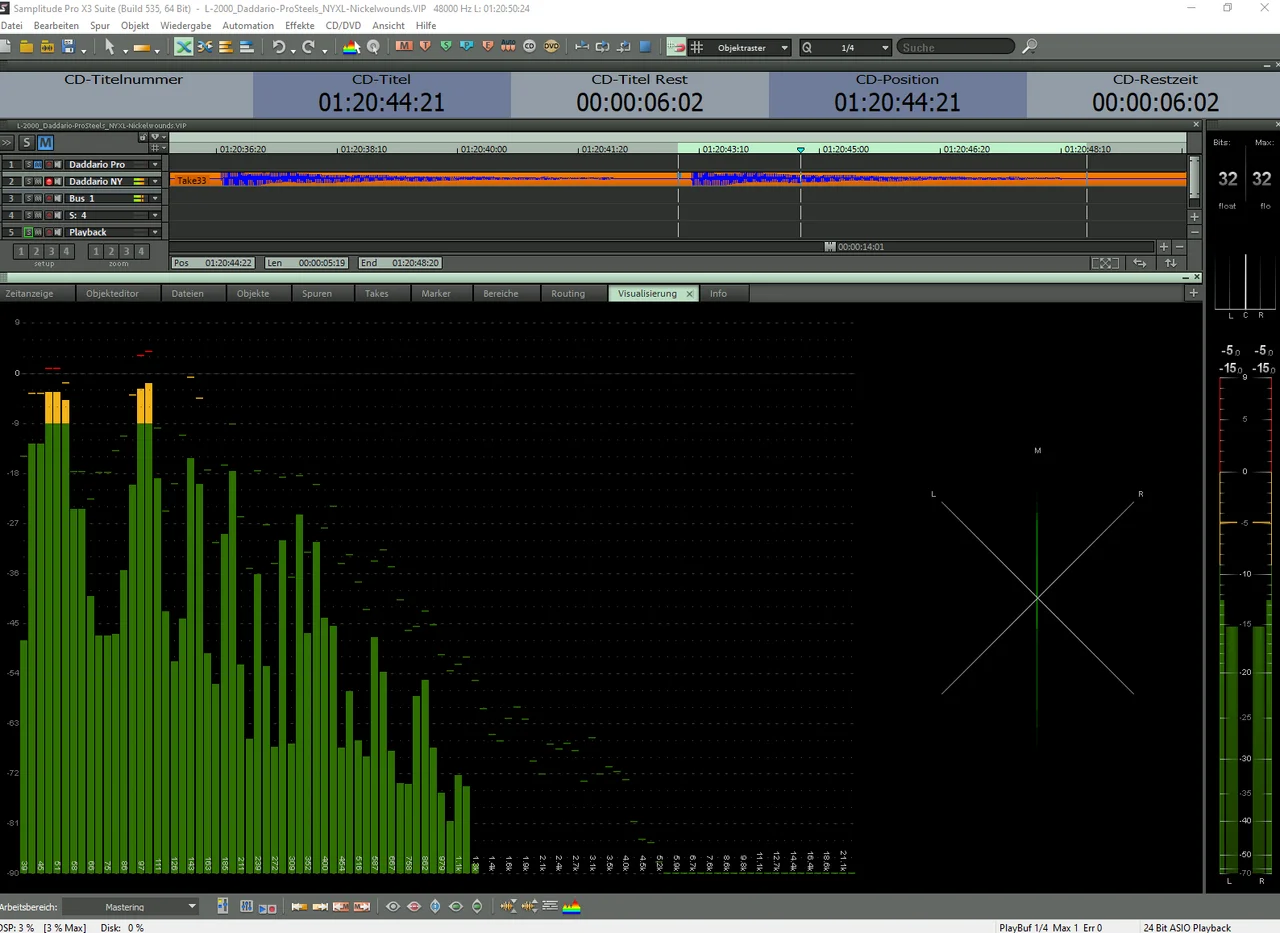1280x933 pixels.
Task: Open the Effekte menu
Action: 299,25
